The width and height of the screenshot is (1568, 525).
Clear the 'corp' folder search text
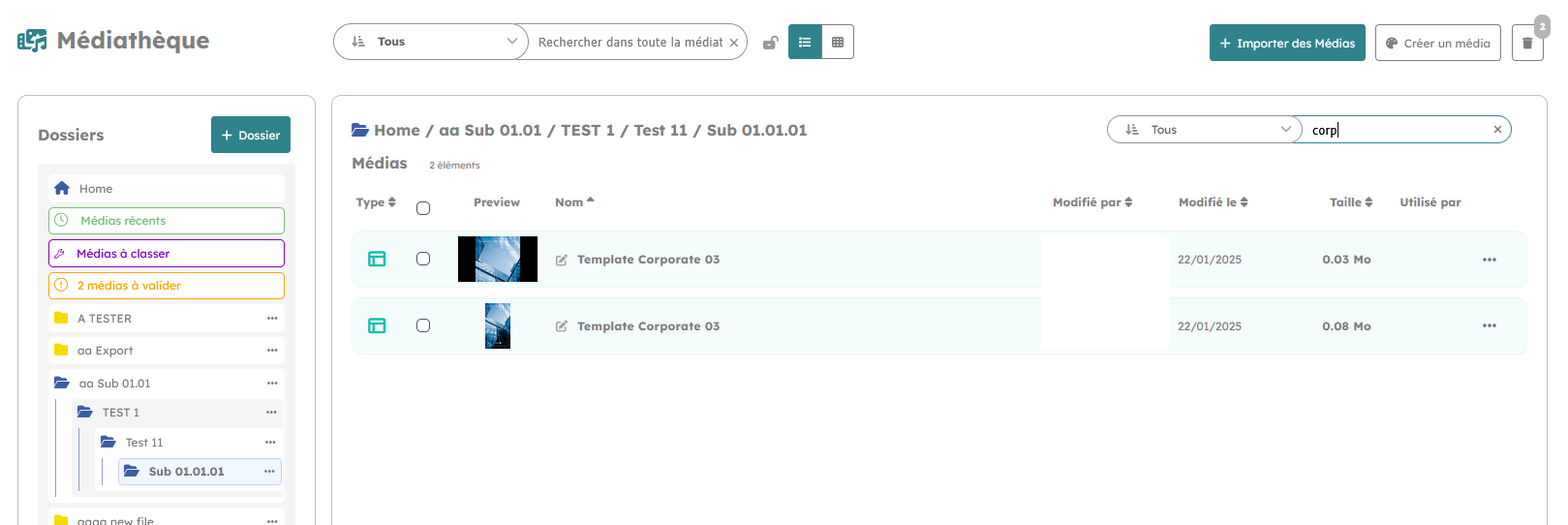(1497, 130)
